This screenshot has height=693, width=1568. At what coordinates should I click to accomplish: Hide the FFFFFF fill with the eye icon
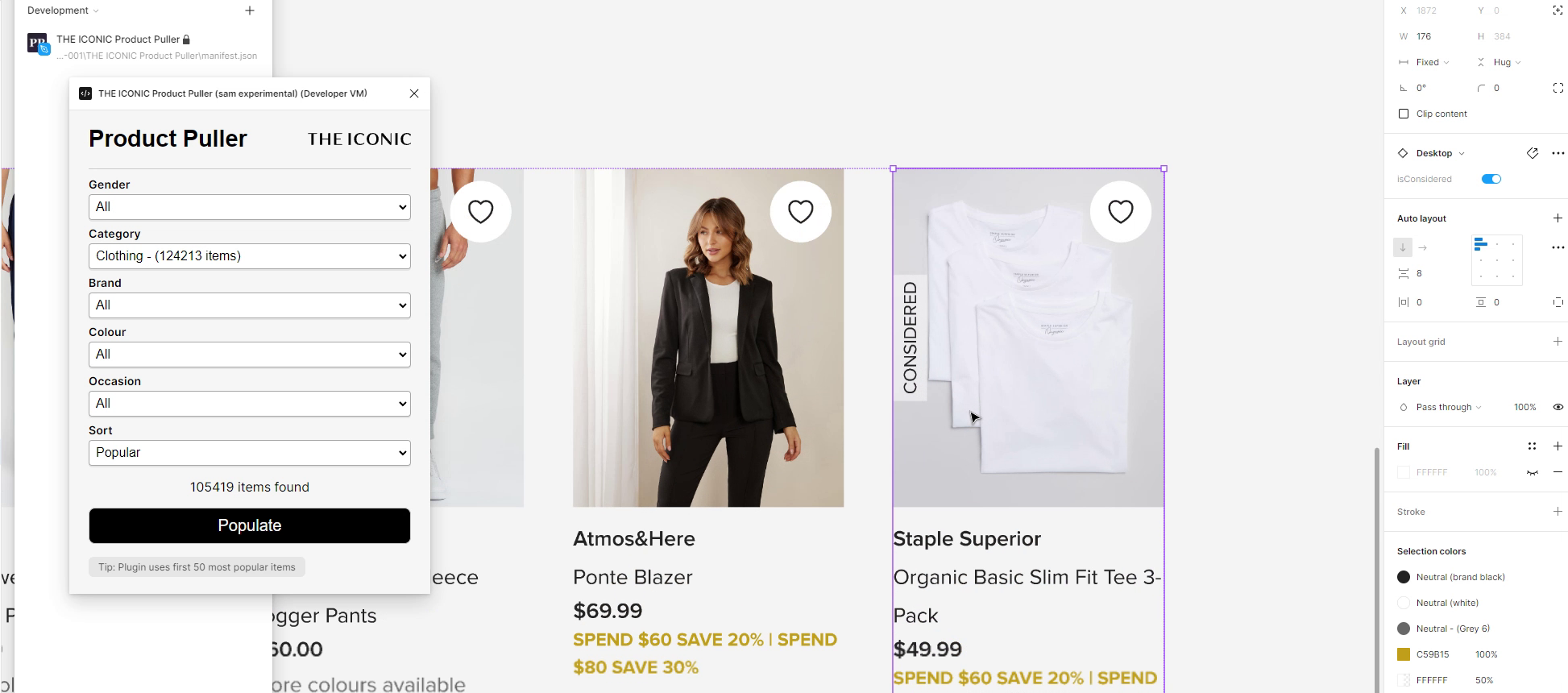click(1533, 472)
